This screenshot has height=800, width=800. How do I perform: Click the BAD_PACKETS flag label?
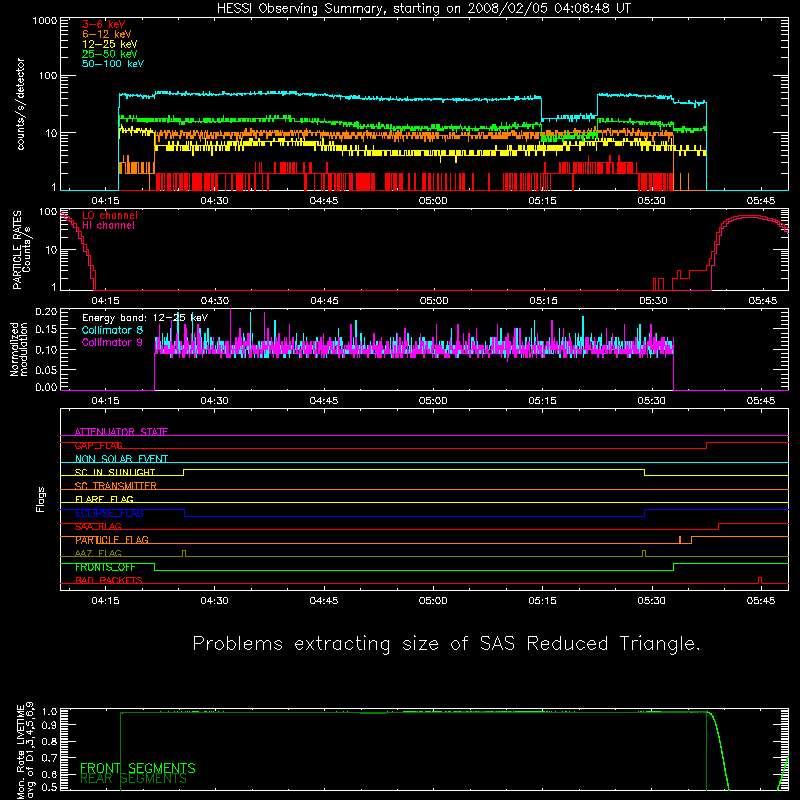[x=109, y=581]
